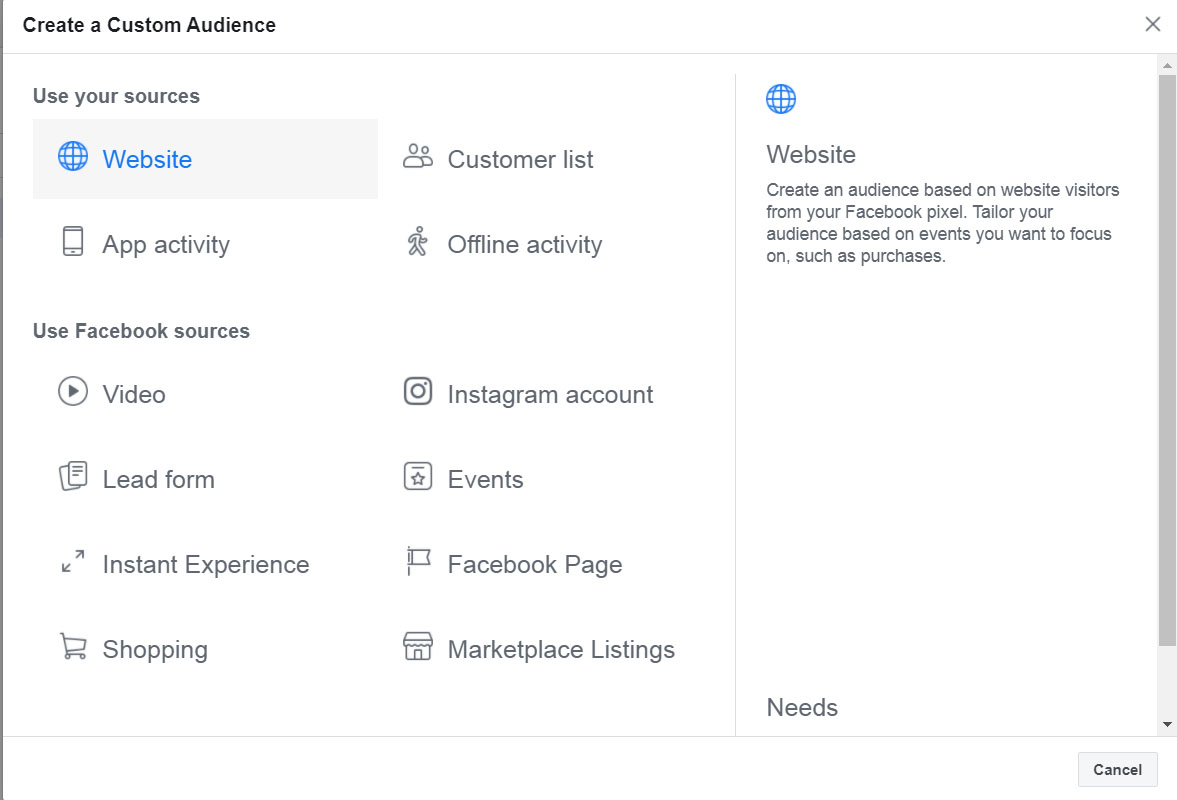Click the Events star calendar icon
This screenshot has height=800, width=1177.
418,477
